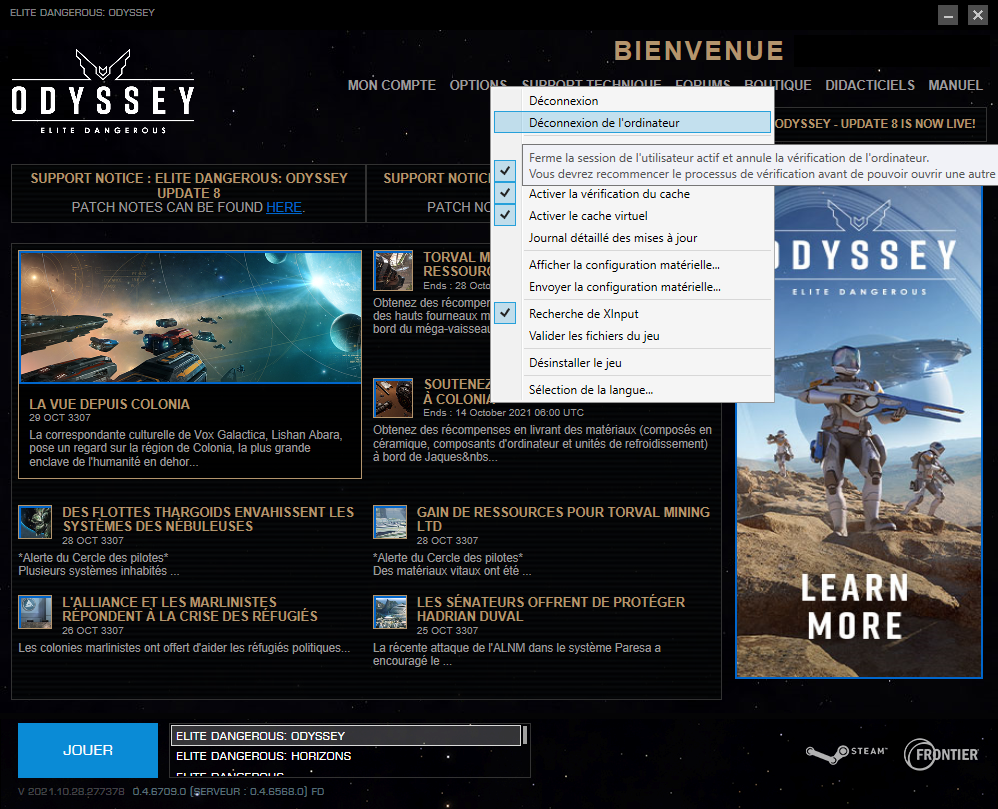Minimize the launcher window

[x=948, y=15]
